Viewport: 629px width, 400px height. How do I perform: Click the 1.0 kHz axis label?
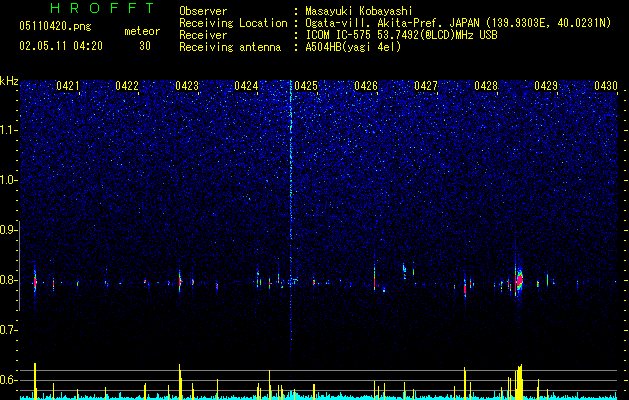click(x=8, y=180)
